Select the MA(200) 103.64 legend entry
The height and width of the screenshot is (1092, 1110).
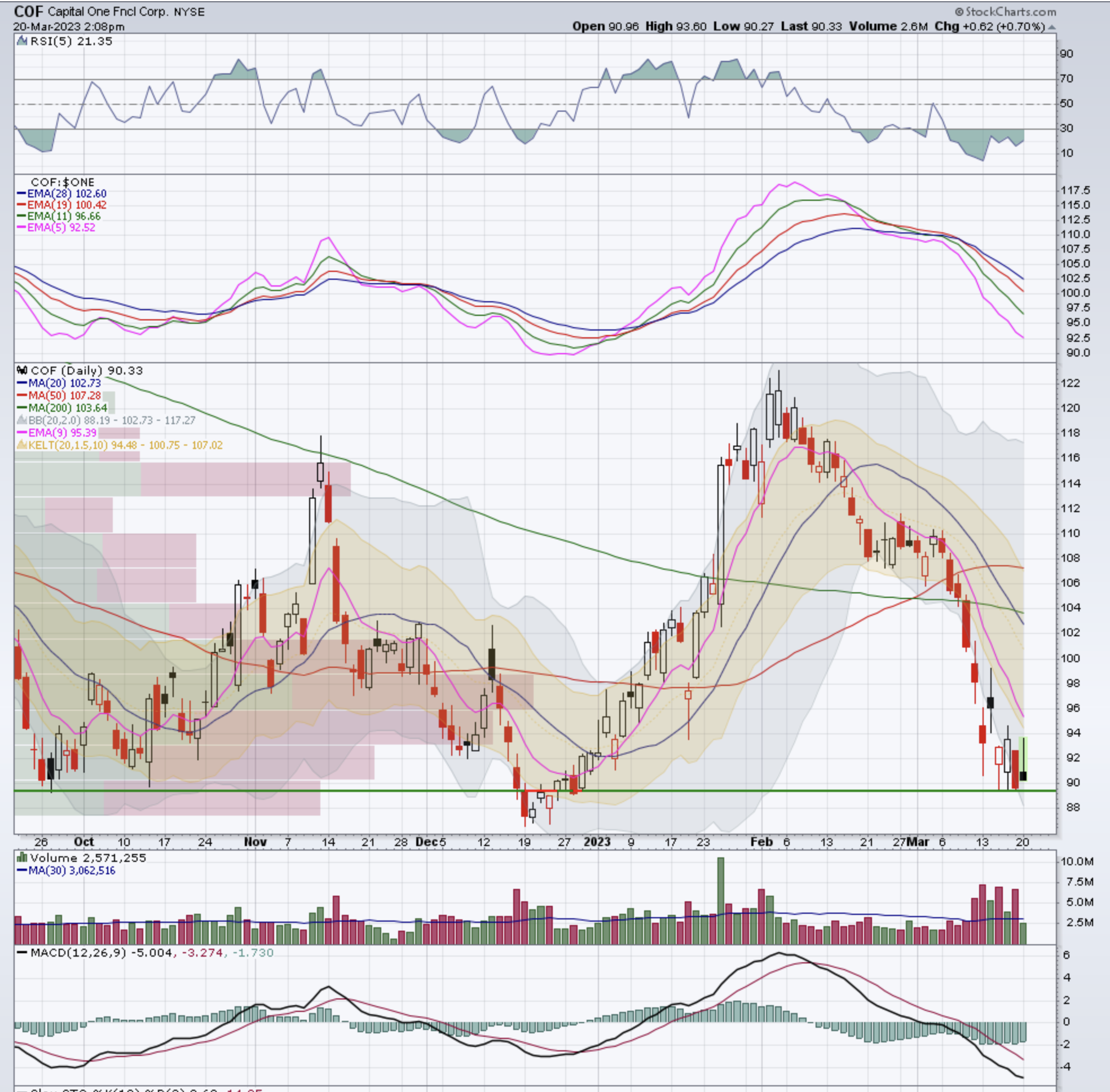[63, 408]
